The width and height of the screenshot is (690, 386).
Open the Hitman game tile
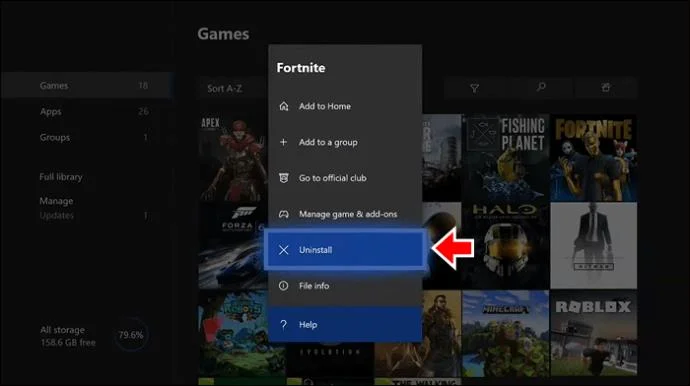coord(594,246)
